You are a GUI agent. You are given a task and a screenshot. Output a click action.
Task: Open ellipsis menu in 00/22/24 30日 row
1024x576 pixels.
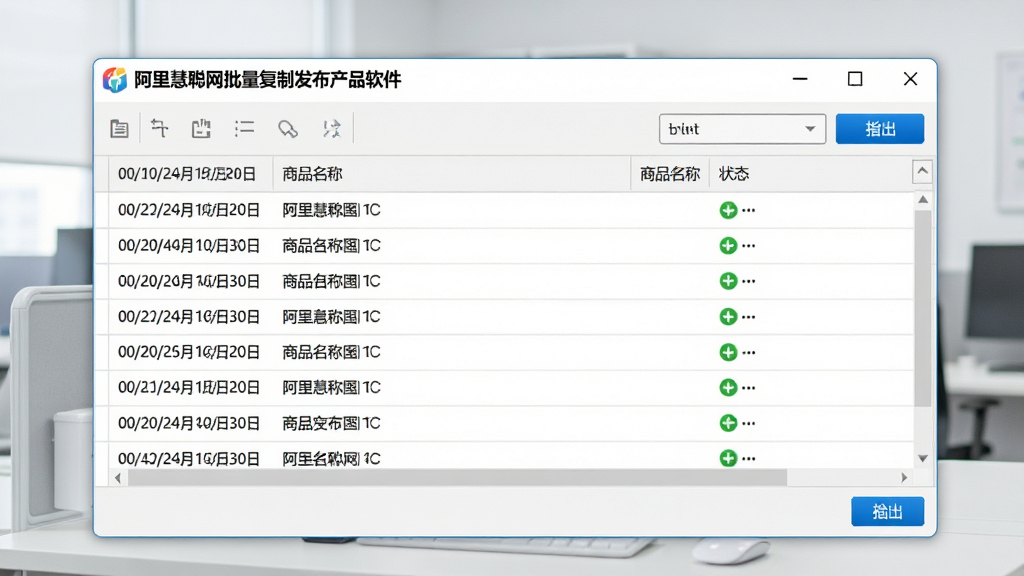point(749,317)
